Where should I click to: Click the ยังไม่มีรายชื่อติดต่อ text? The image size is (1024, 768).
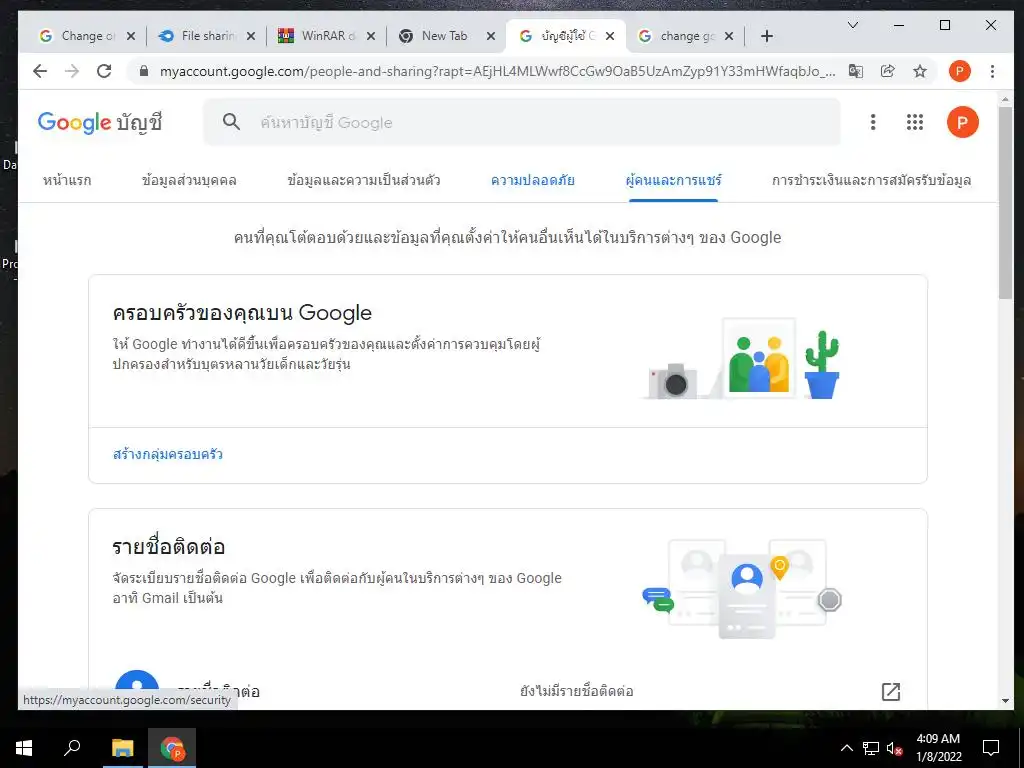pyautogui.click(x=577, y=691)
